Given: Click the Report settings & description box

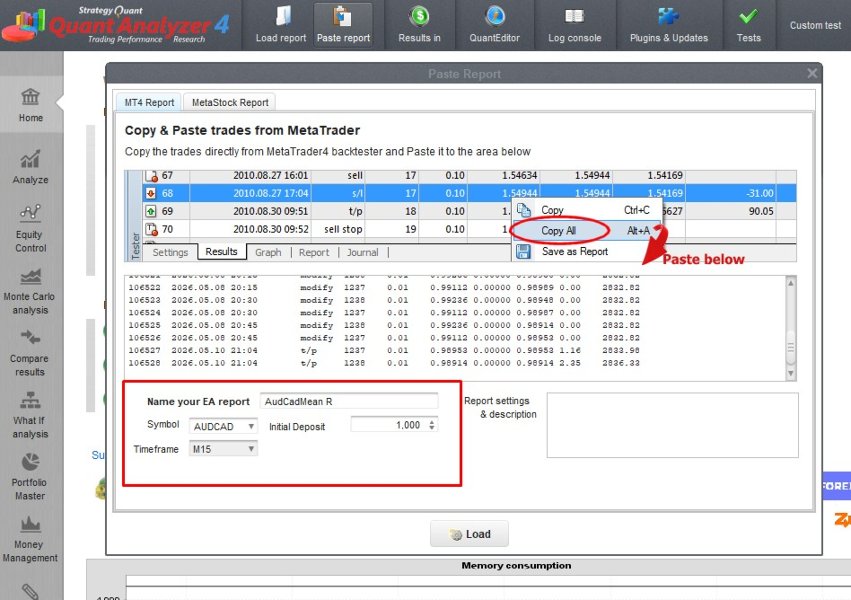Looking at the screenshot, I should pos(672,425).
